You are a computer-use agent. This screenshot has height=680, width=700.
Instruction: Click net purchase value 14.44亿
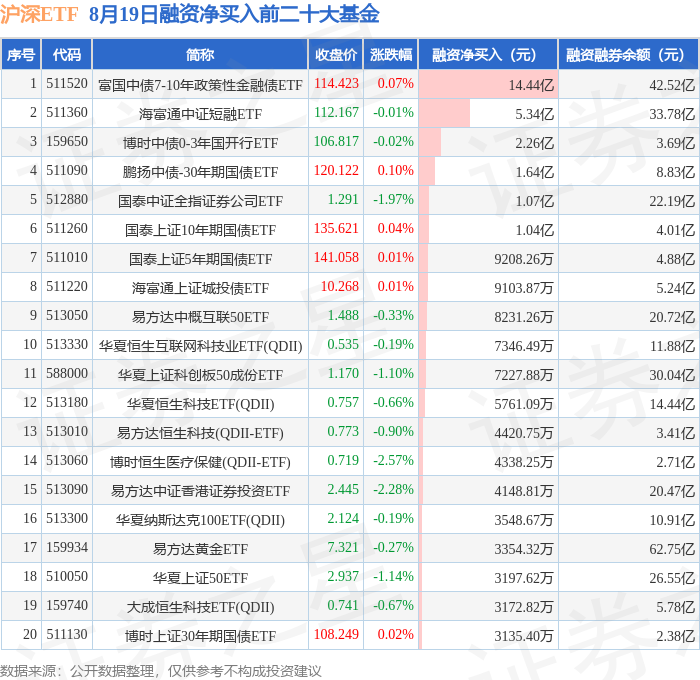pos(531,85)
